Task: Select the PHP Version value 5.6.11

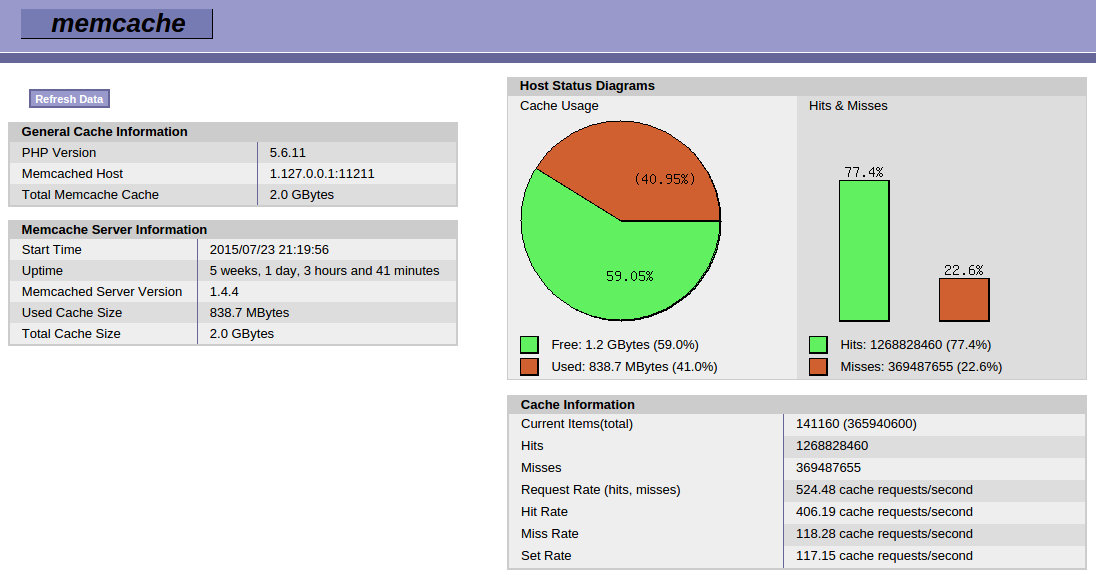Action: pyautogui.click(x=288, y=153)
